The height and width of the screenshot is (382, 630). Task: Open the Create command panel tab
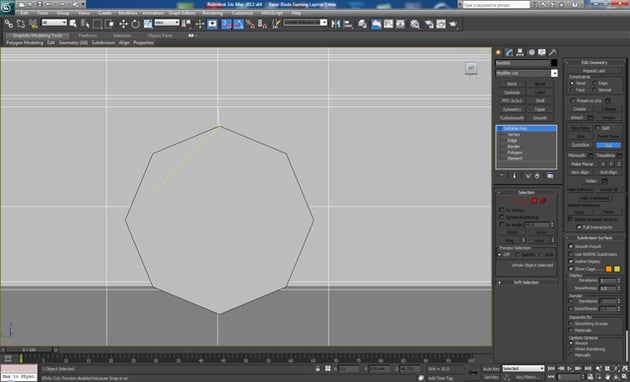499,52
